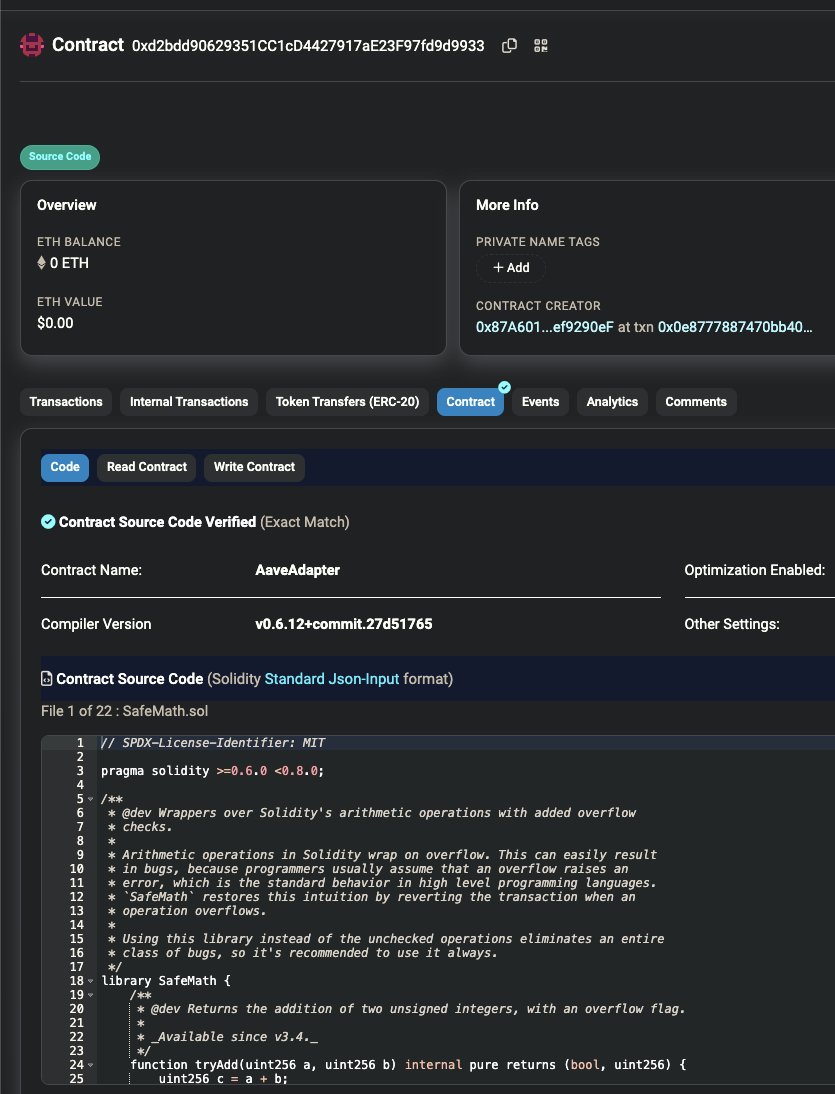Click the _Available since v3.4._ comment line
The width and height of the screenshot is (835, 1094).
point(227,1037)
